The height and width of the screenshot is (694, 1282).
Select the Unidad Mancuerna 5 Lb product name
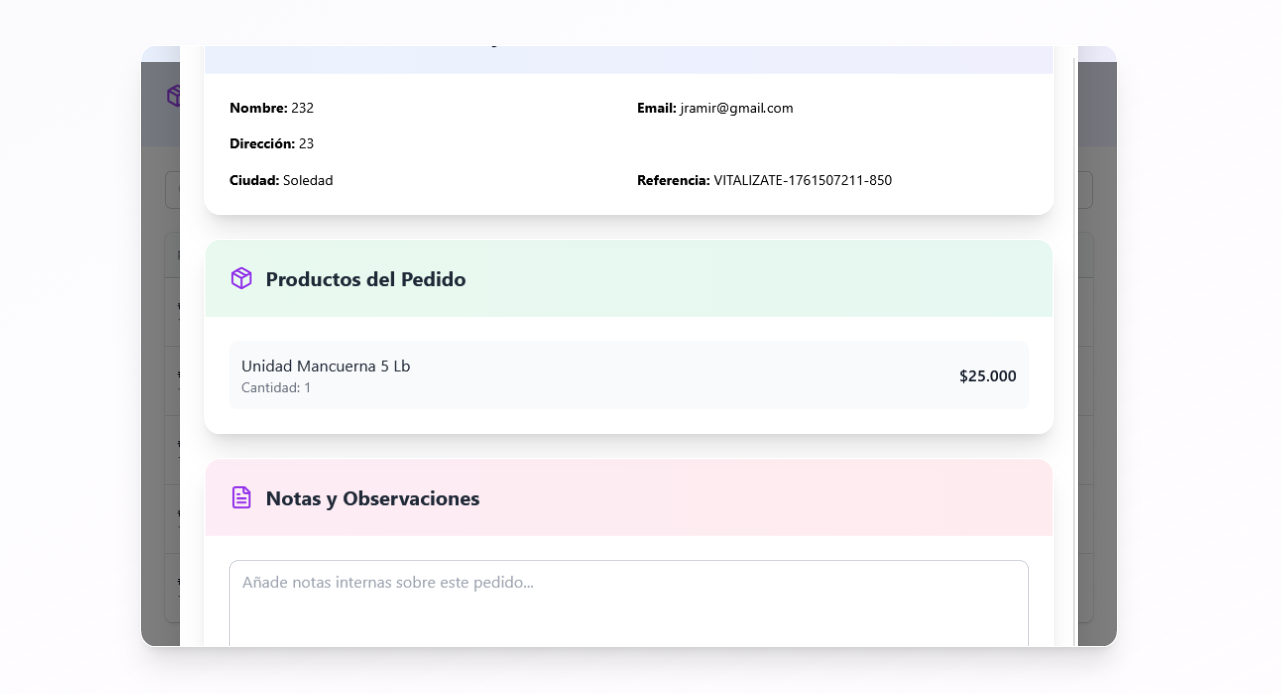tap(326, 366)
